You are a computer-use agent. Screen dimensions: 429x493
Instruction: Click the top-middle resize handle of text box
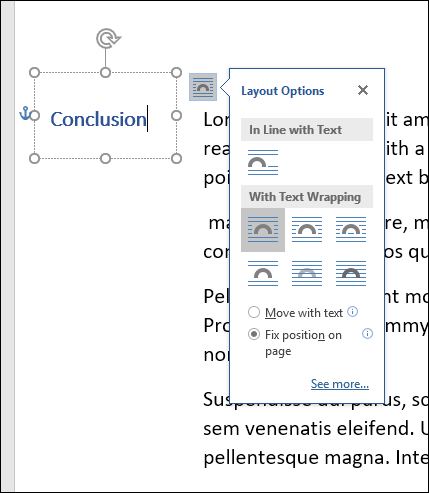tap(105, 72)
